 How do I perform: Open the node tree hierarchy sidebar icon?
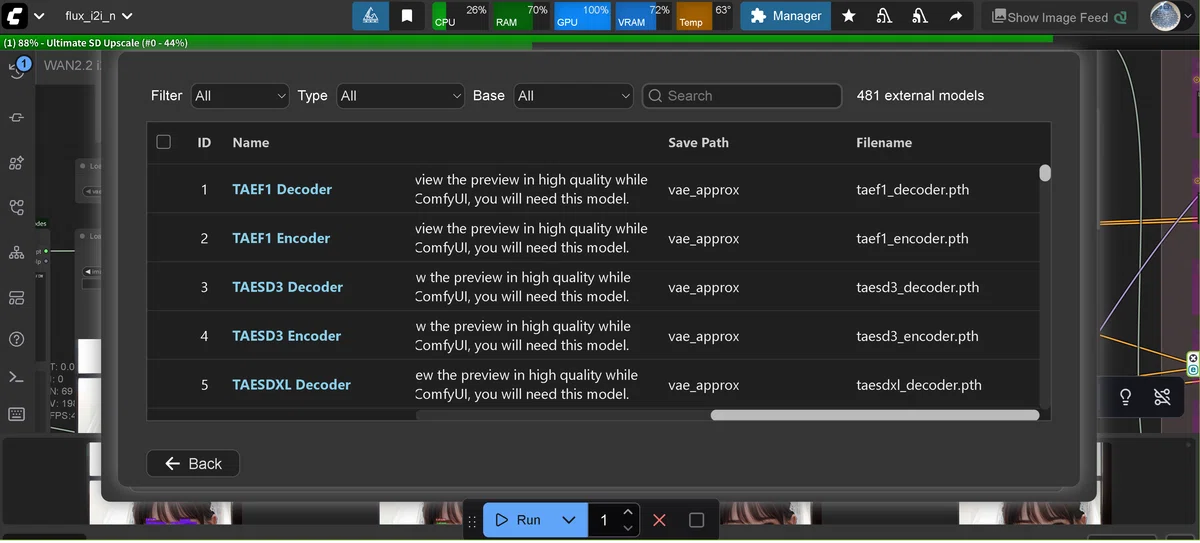point(16,253)
